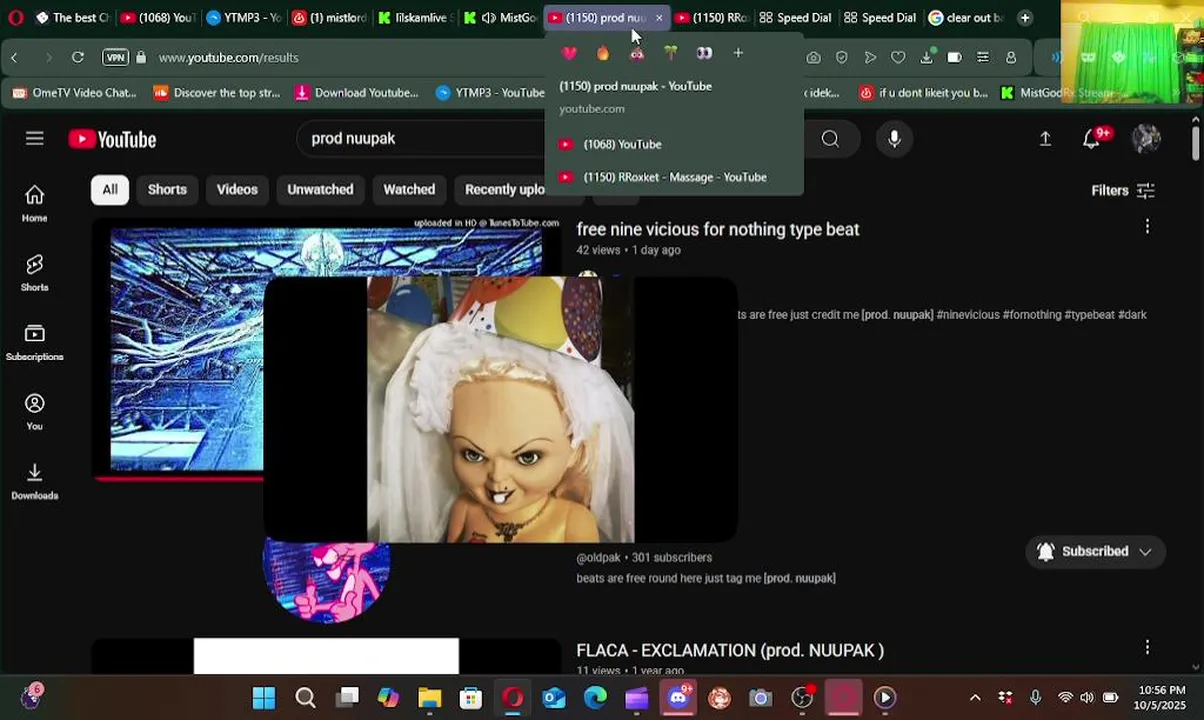The image size is (1204, 720).
Task: Open YouTube notifications bell
Action: 1092,139
